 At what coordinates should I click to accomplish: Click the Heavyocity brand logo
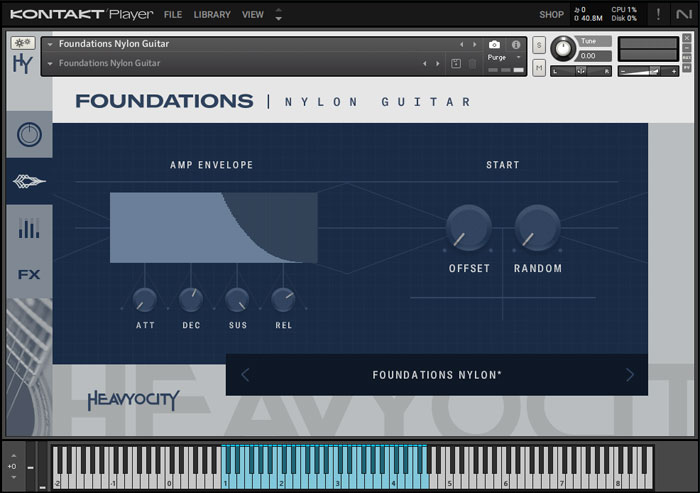[133, 400]
